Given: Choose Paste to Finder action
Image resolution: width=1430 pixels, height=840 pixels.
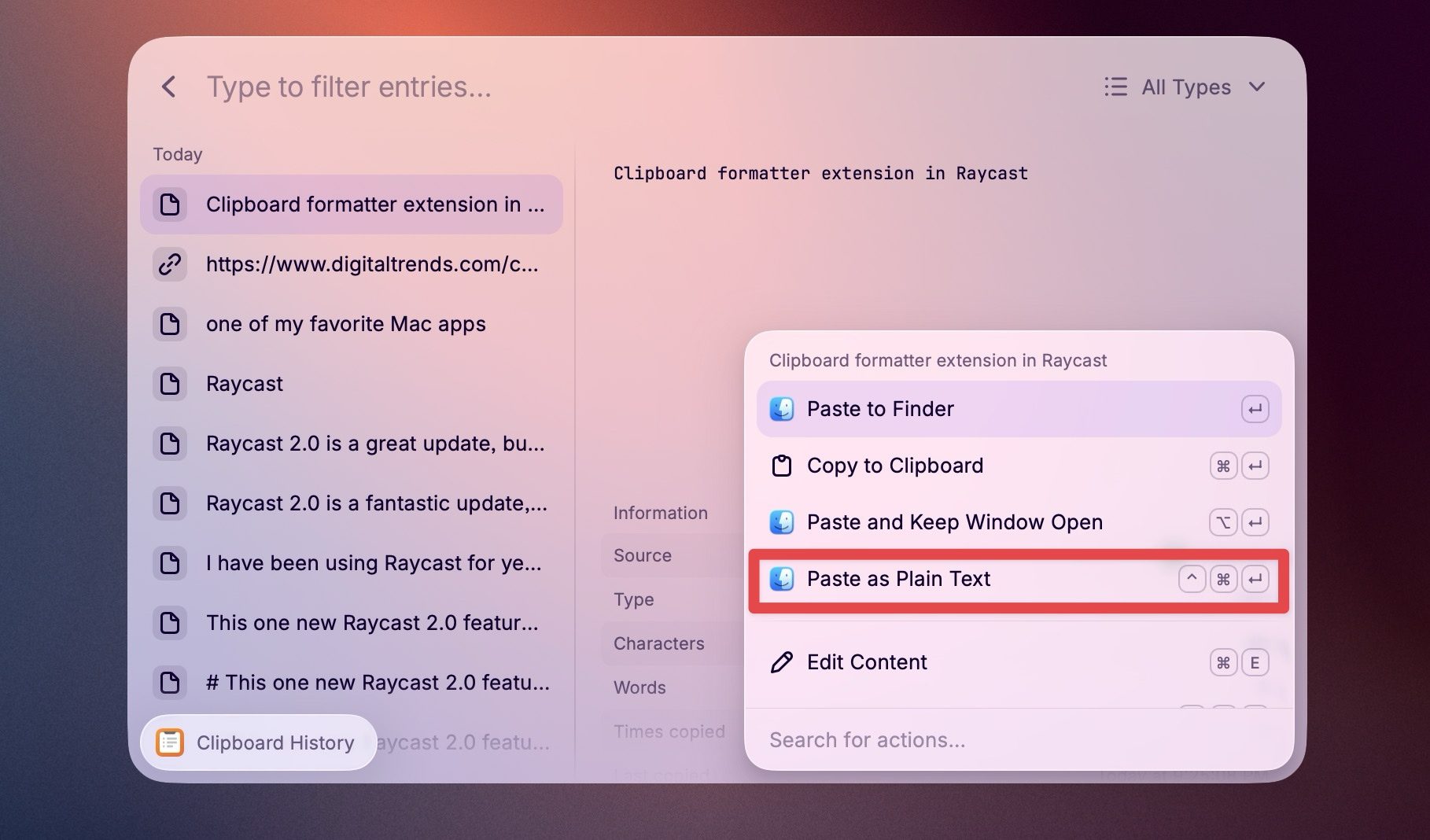Looking at the screenshot, I should [x=1019, y=409].
